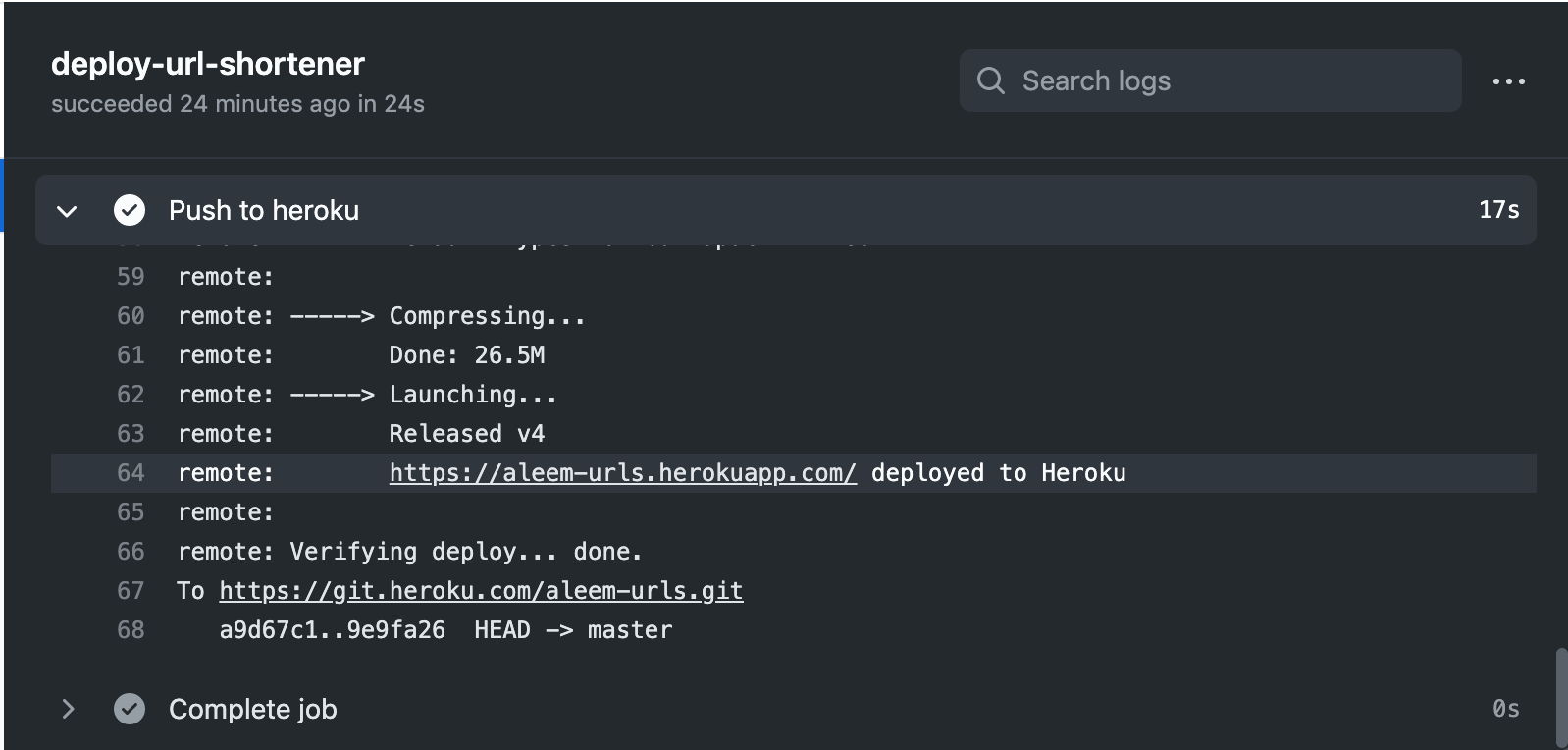
Task: Select log line number 62
Action: (131, 395)
